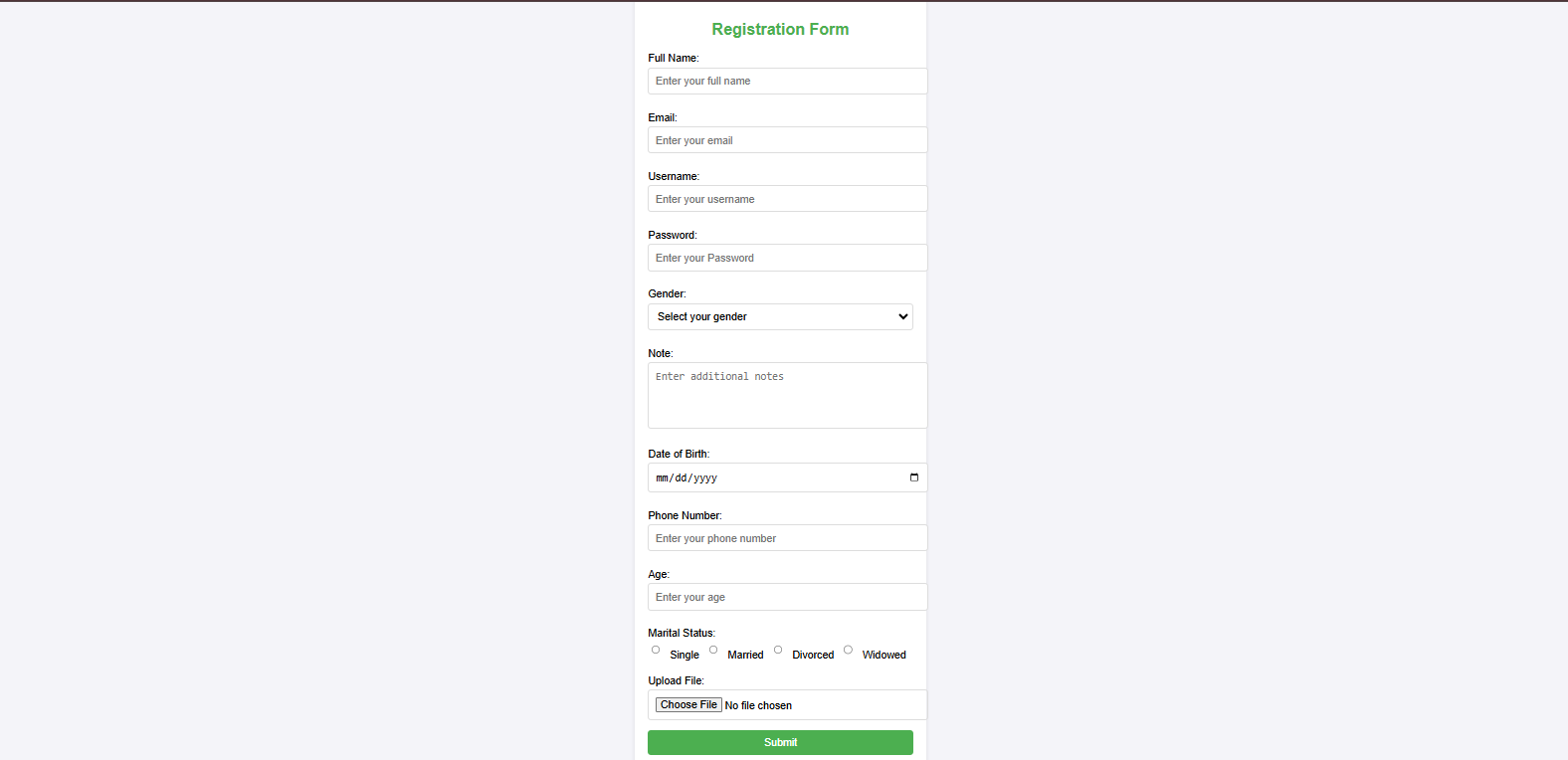Click the Submit button
Viewport: 1568px width, 760px height.
[x=780, y=742]
